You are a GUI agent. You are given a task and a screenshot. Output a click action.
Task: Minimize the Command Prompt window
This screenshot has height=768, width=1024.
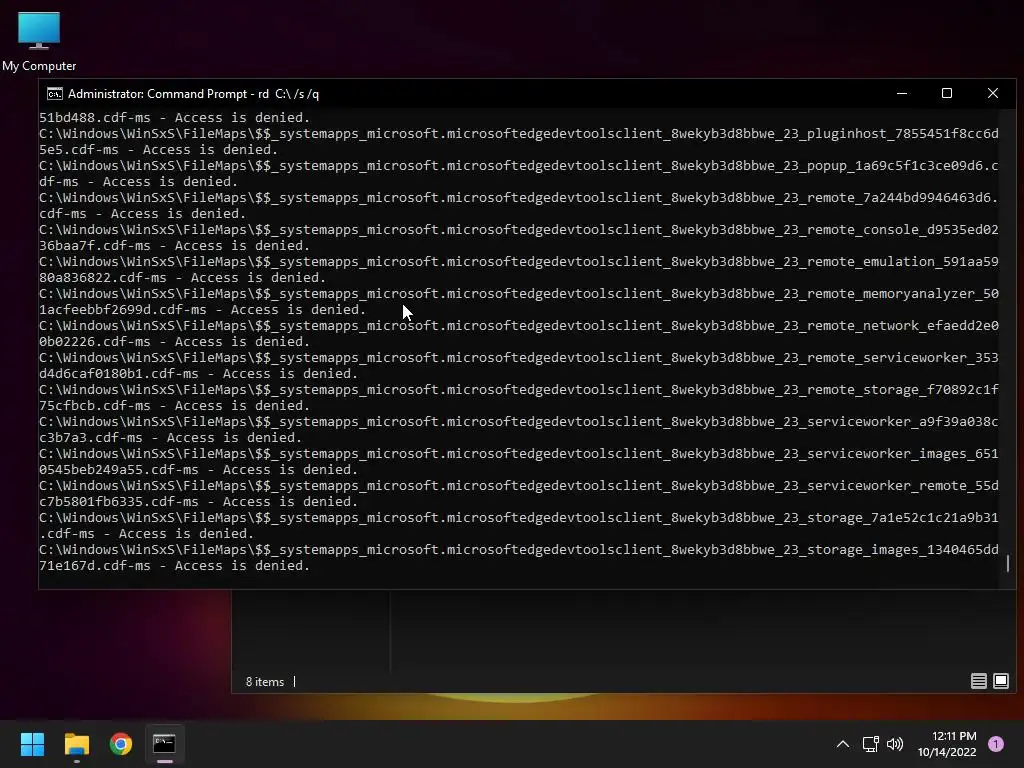[x=902, y=93]
